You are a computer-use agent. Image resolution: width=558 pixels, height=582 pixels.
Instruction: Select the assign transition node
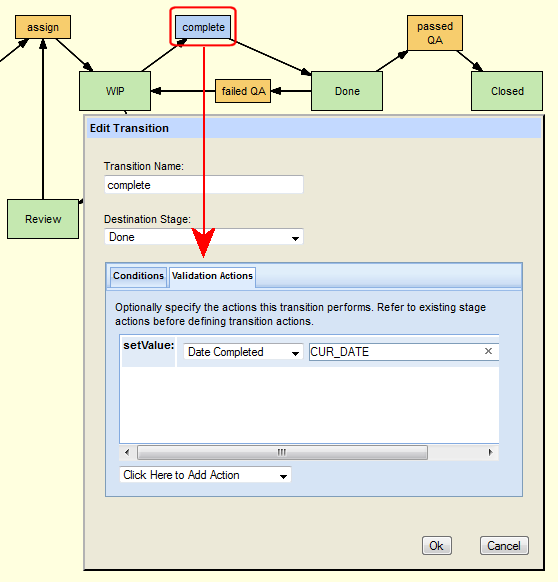[x=43, y=27]
